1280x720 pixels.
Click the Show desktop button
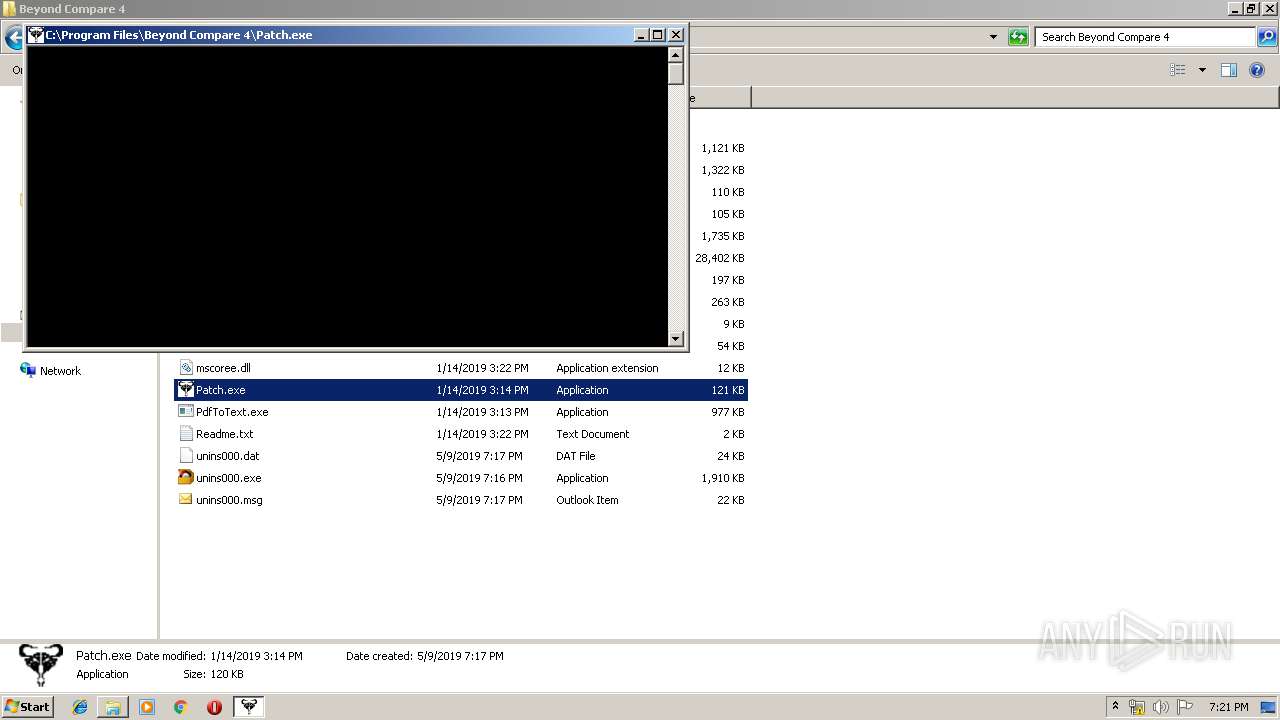(1269, 707)
